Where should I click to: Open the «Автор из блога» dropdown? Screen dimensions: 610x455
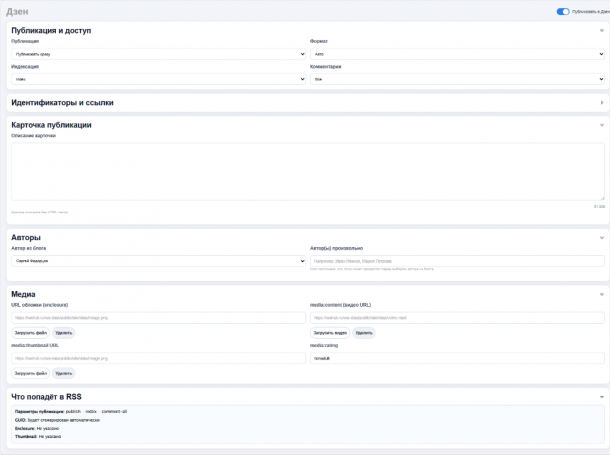(x=158, y=260)
